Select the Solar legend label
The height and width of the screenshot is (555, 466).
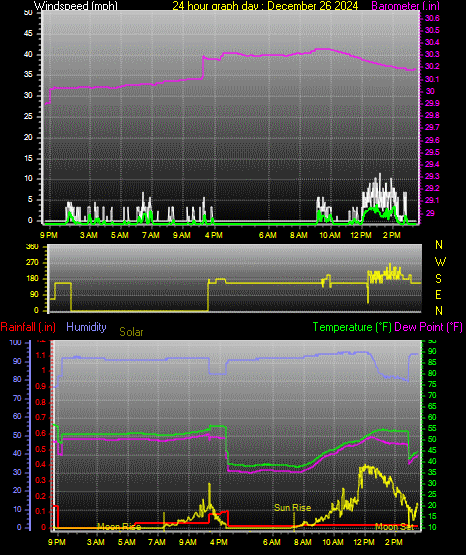pos(131,332)
